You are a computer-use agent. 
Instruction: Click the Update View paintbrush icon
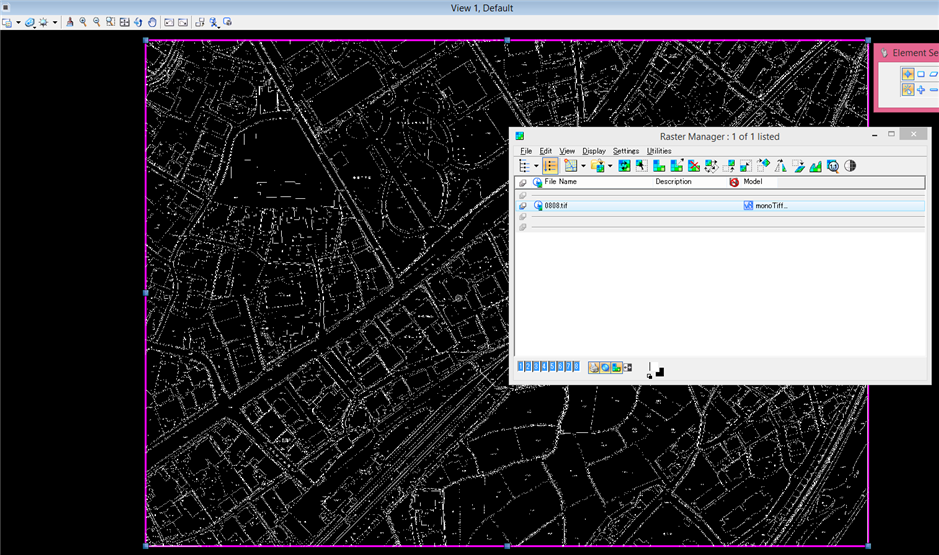pos(70,22)
